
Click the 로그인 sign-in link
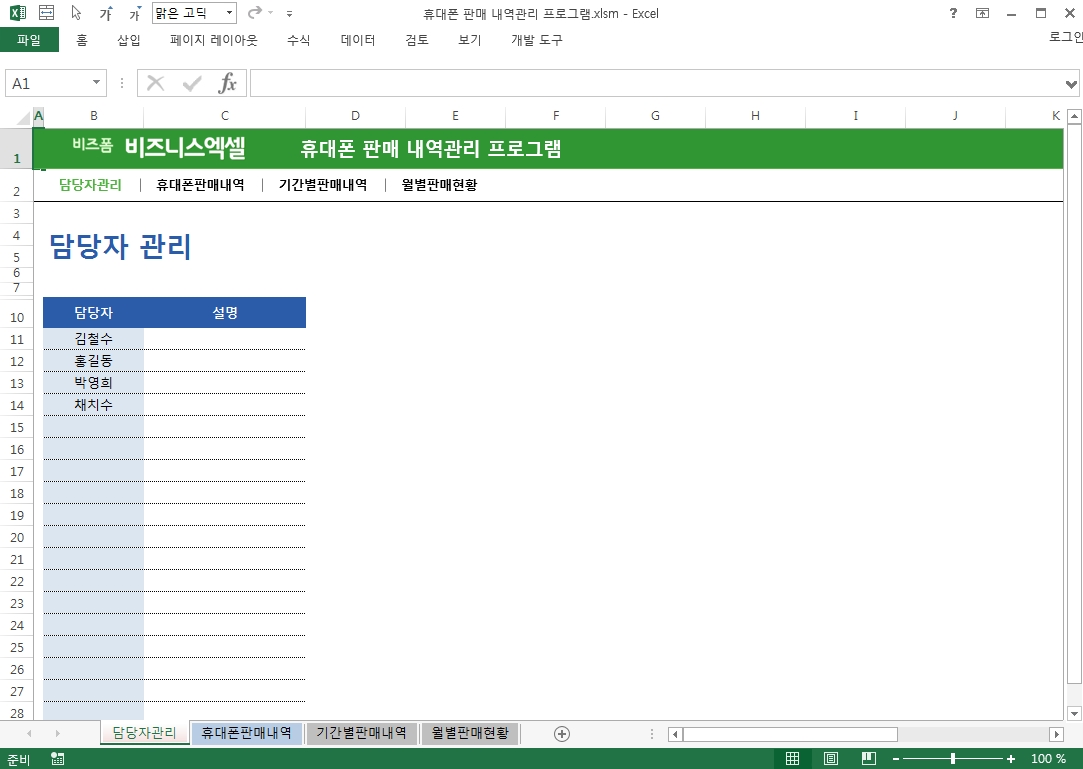1066,37
